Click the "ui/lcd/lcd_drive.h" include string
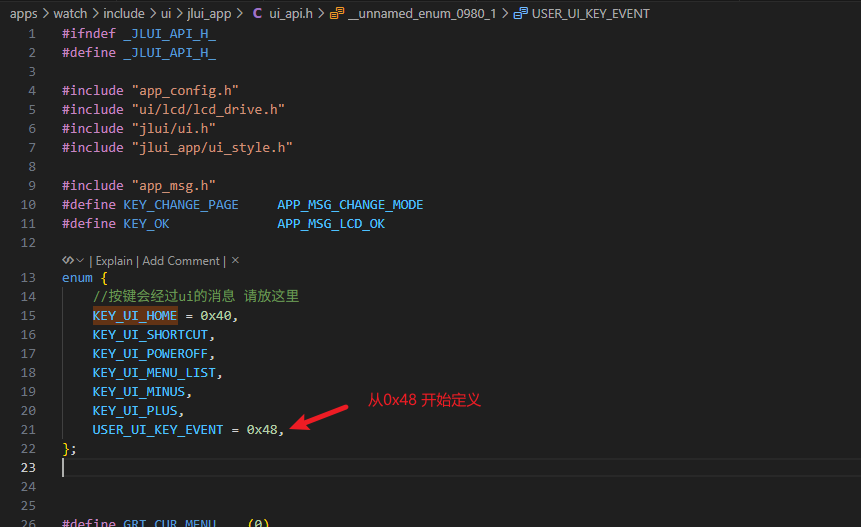861x527 pixels. [x=208, y=110]
